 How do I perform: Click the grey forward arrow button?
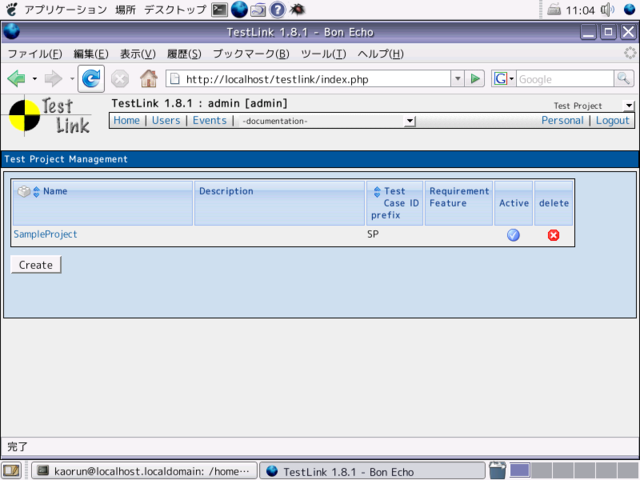click(x=53, y=78)
